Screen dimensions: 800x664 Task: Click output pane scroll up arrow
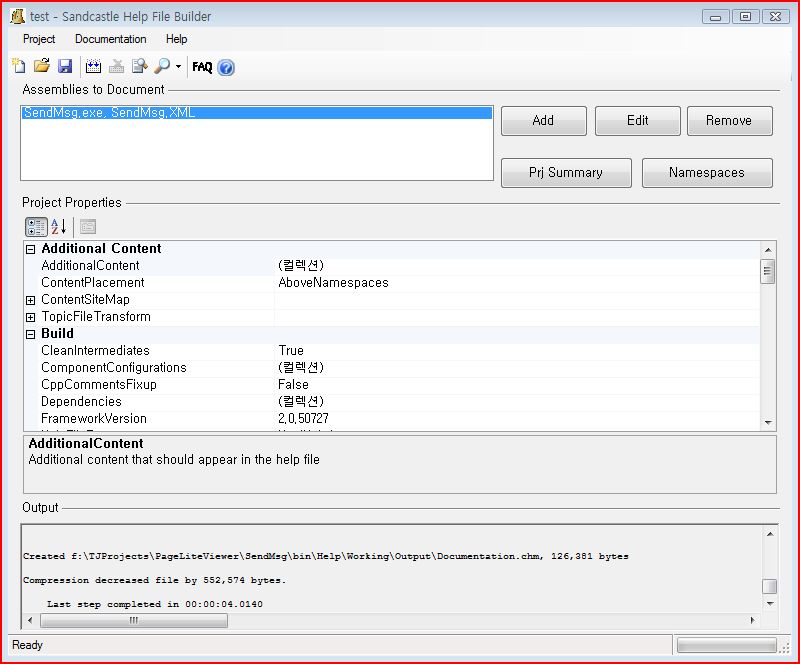coord(770,534)
